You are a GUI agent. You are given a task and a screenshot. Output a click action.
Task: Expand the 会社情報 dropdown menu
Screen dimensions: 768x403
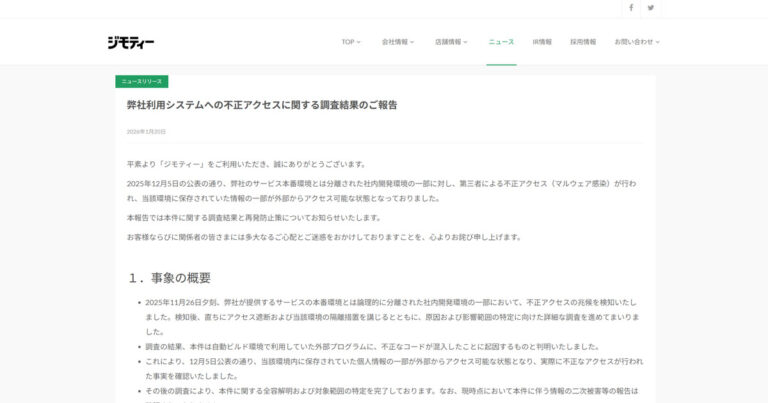(x=397, y=42)
